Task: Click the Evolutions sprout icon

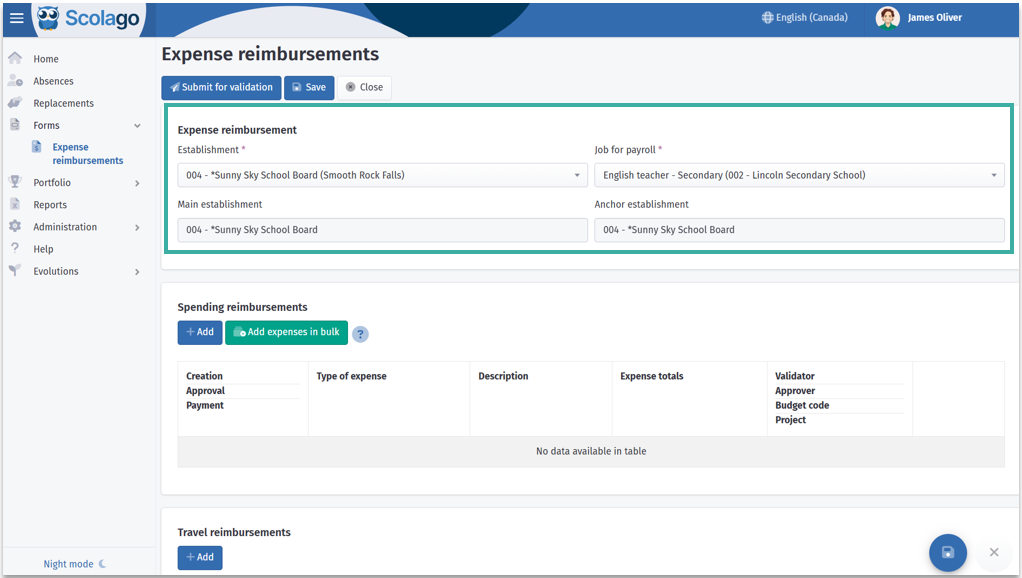Action: (15, 270)
